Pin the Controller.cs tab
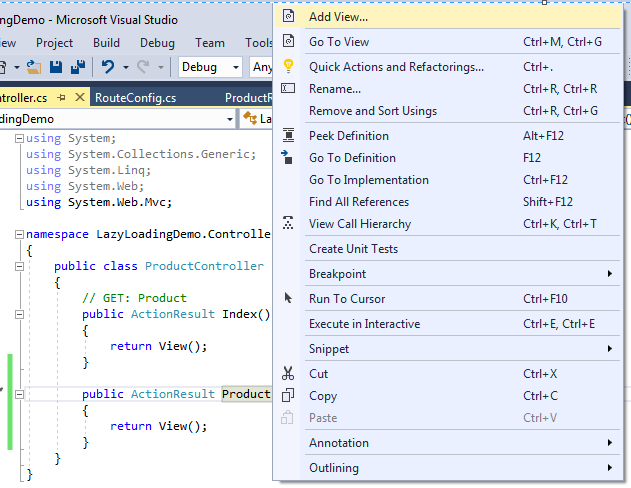The height and width of the screenshot is (488, 631). tap(62, 97)
